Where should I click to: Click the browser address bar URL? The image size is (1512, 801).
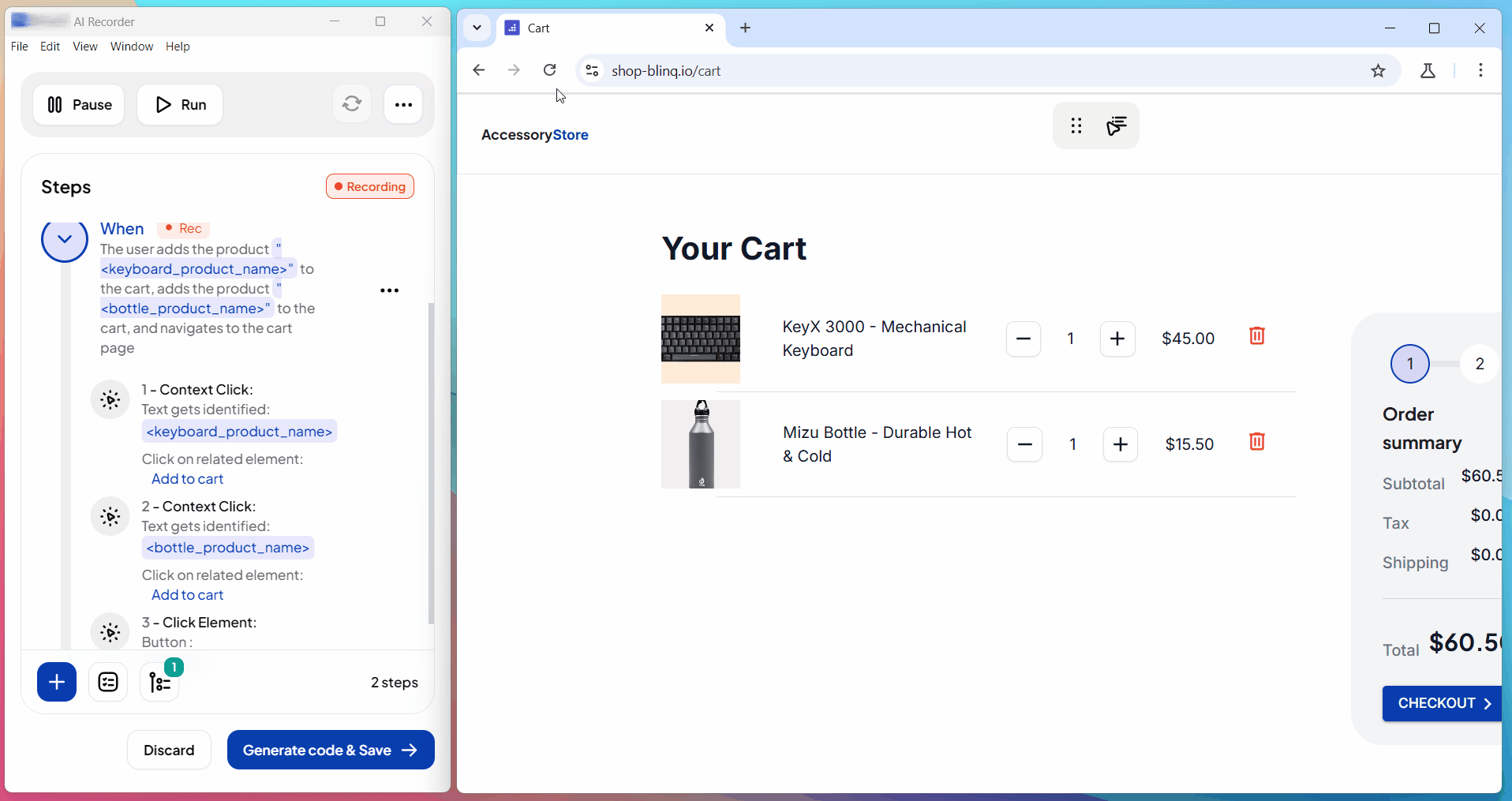666,71
